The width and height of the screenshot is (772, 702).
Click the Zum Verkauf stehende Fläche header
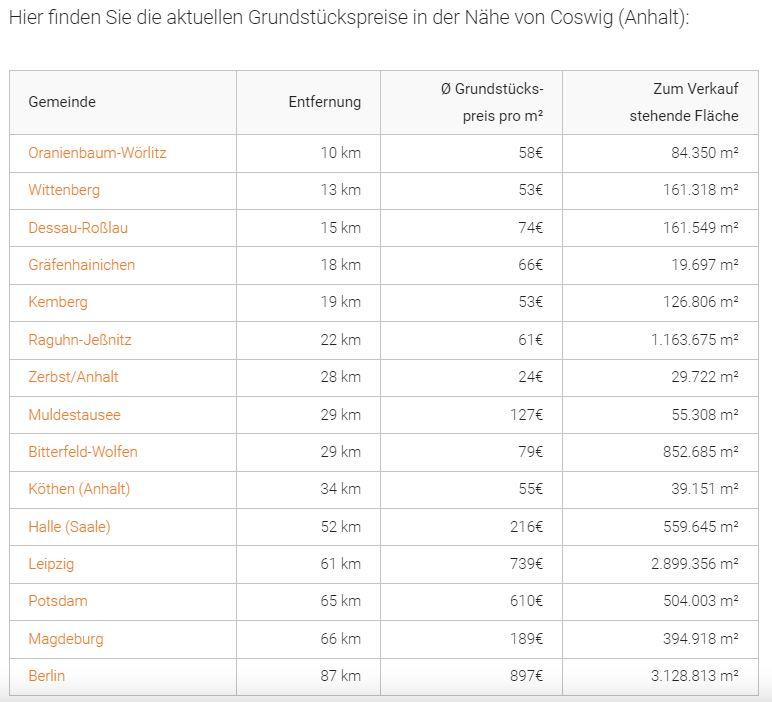click(684, 102)
